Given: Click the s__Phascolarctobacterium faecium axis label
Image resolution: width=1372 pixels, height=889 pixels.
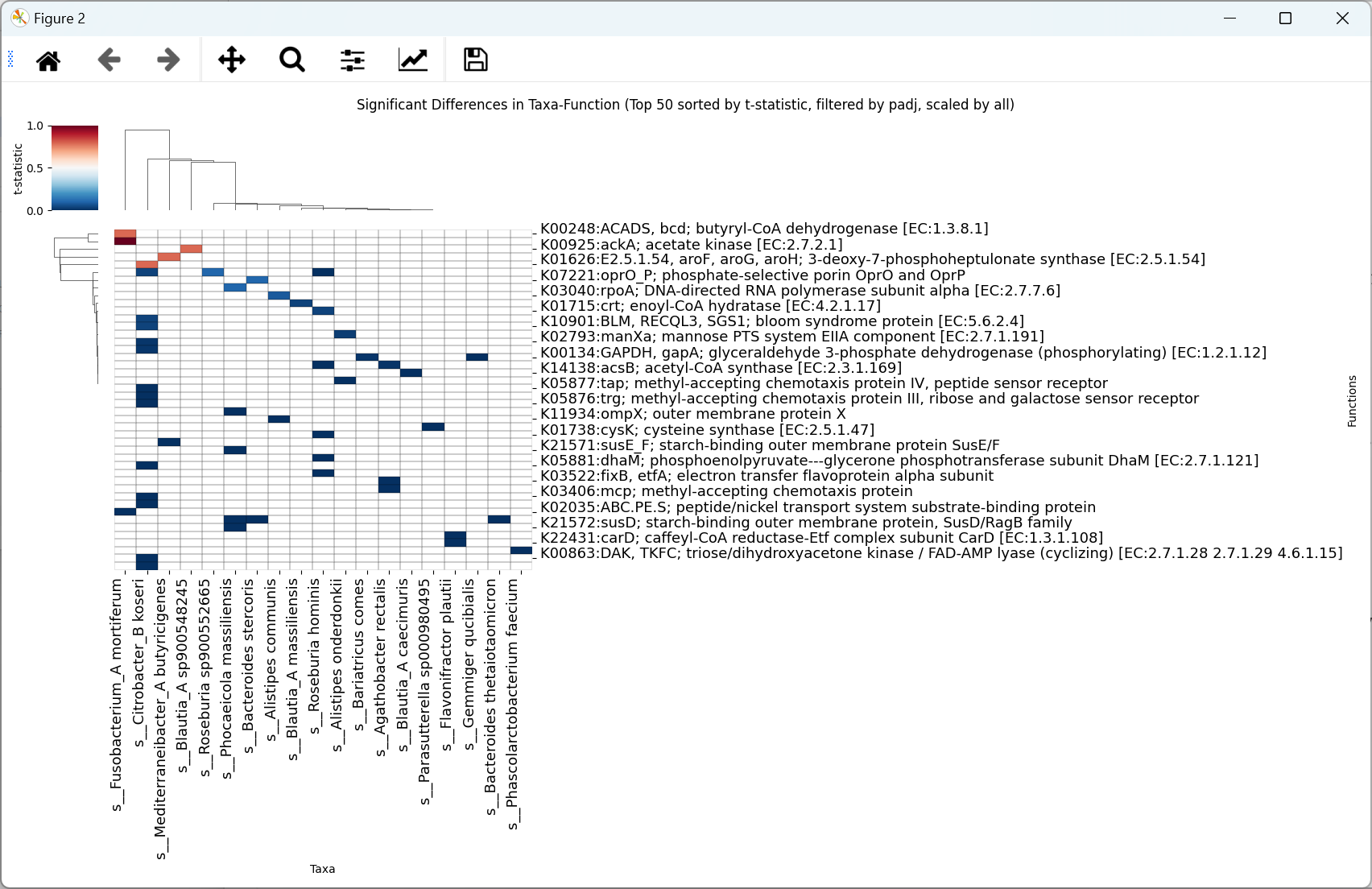Looking at the screenshot, I should click(x=513, y=704).
